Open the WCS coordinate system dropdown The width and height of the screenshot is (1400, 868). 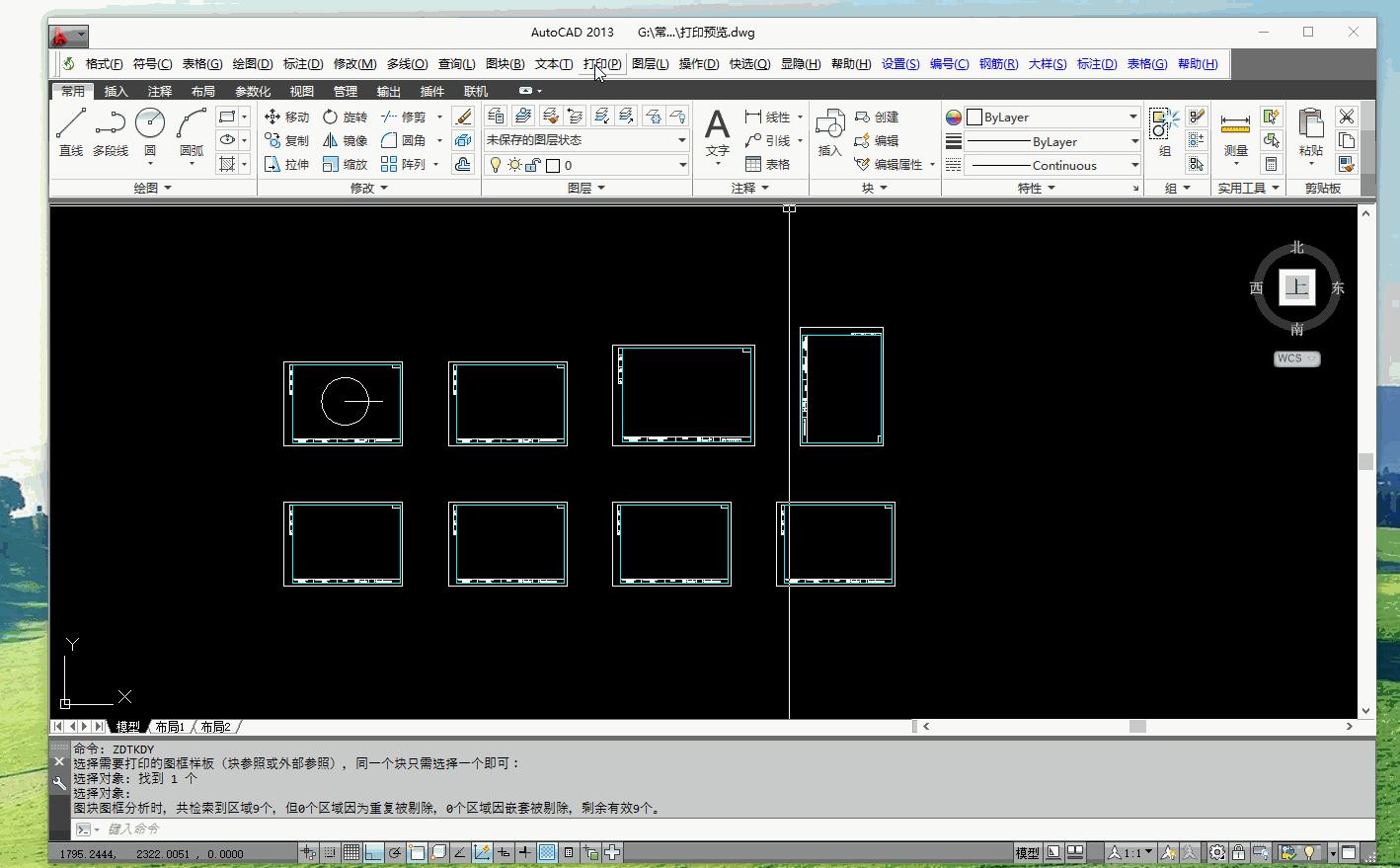(x=1296, y=358)
